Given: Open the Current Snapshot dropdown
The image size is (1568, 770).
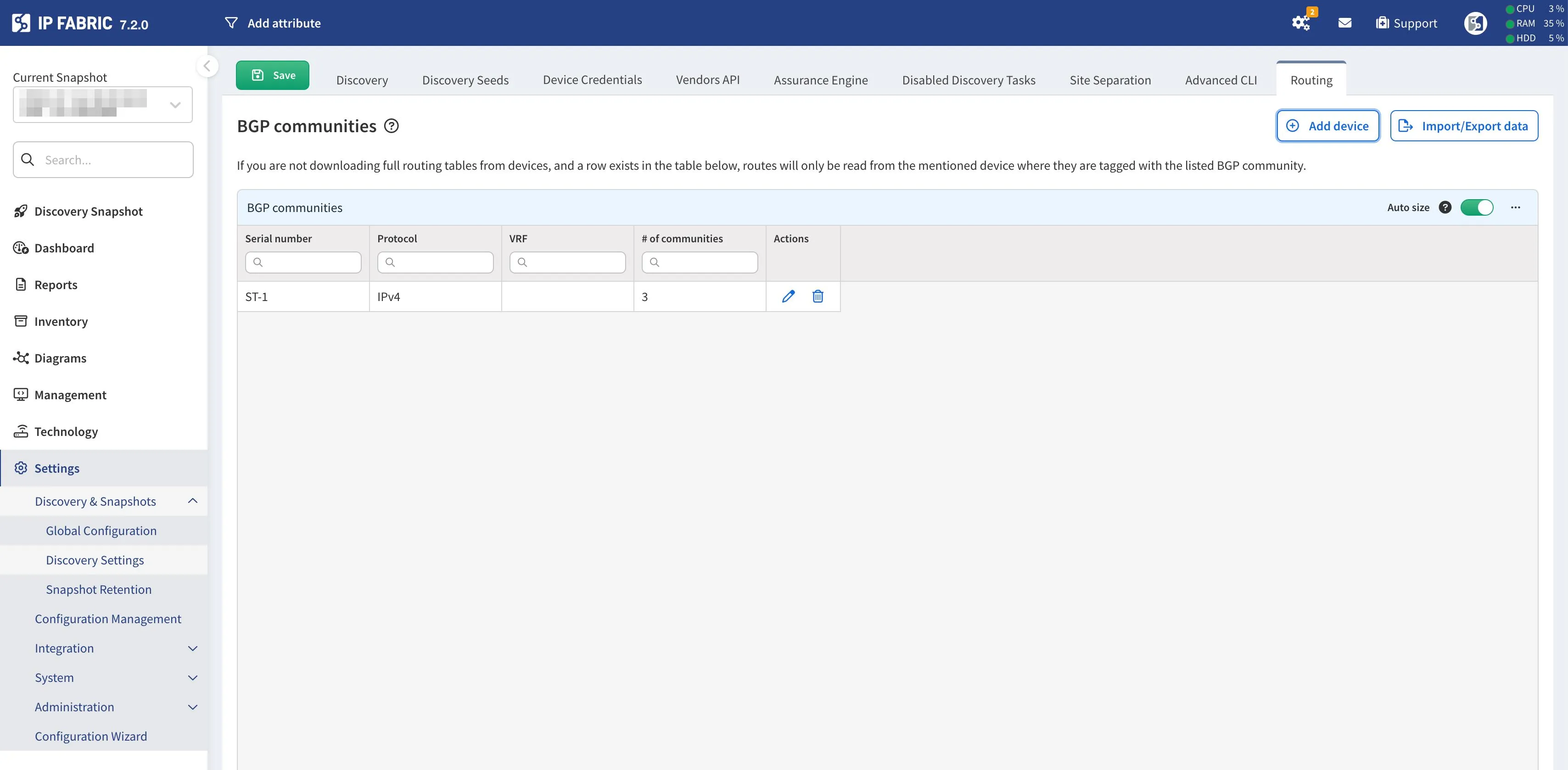Looking at the screenshot, I should click(x=103, y=105).
